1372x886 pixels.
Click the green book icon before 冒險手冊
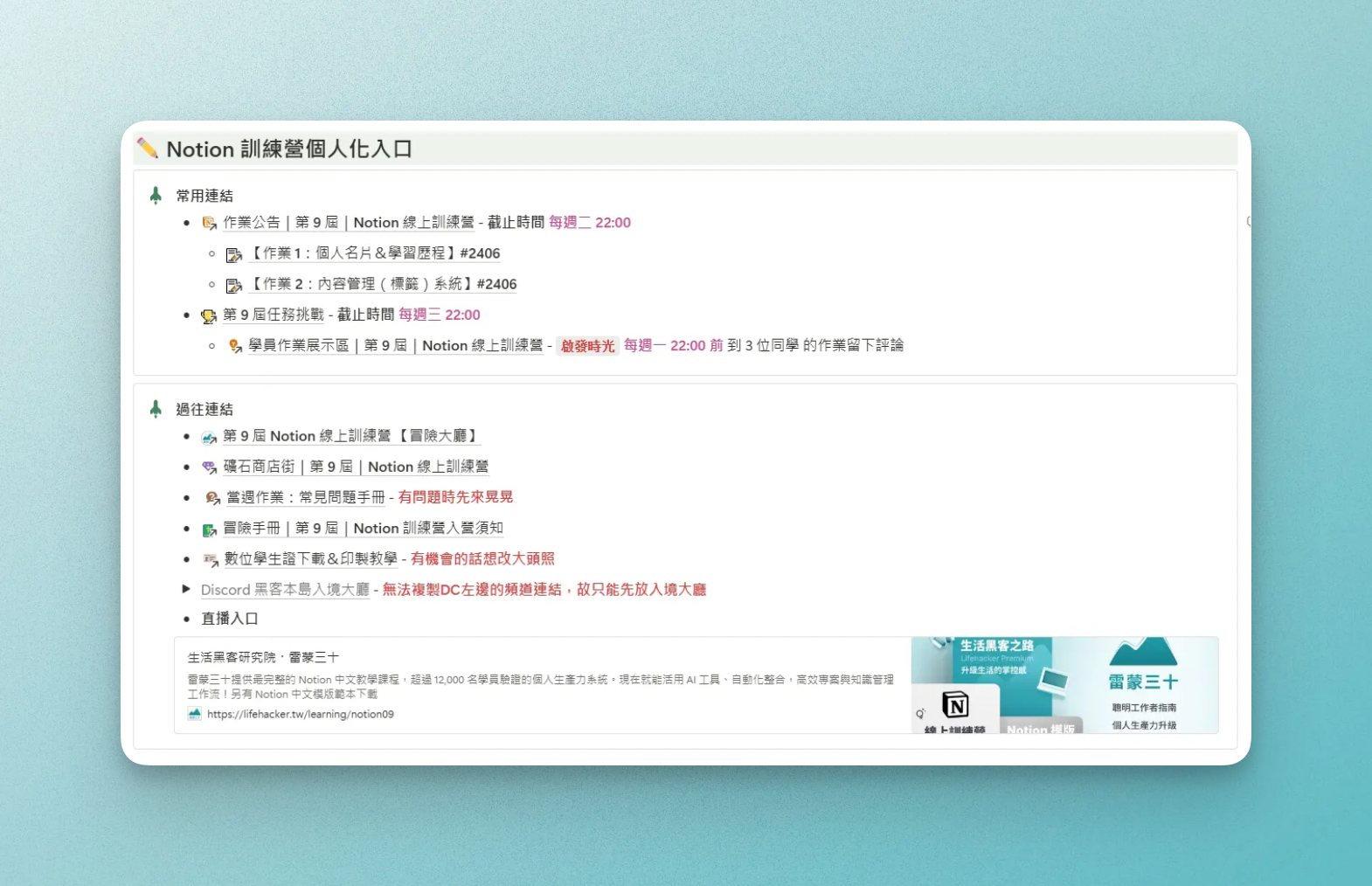coord(210,529)
